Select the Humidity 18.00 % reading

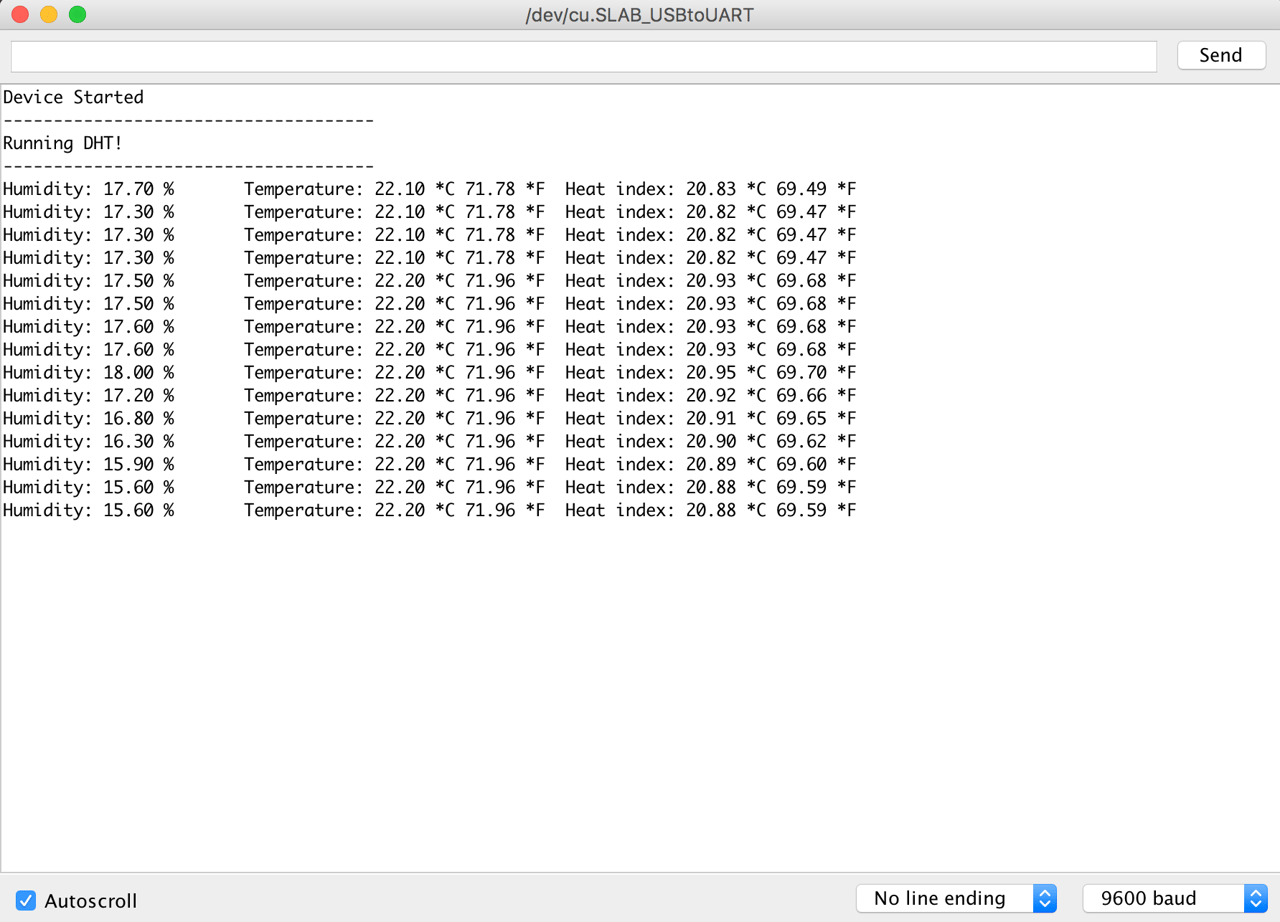88,372
